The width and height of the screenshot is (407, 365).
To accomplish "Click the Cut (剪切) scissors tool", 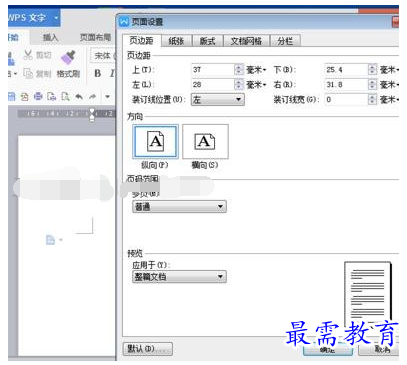I will tap(37, 55).
